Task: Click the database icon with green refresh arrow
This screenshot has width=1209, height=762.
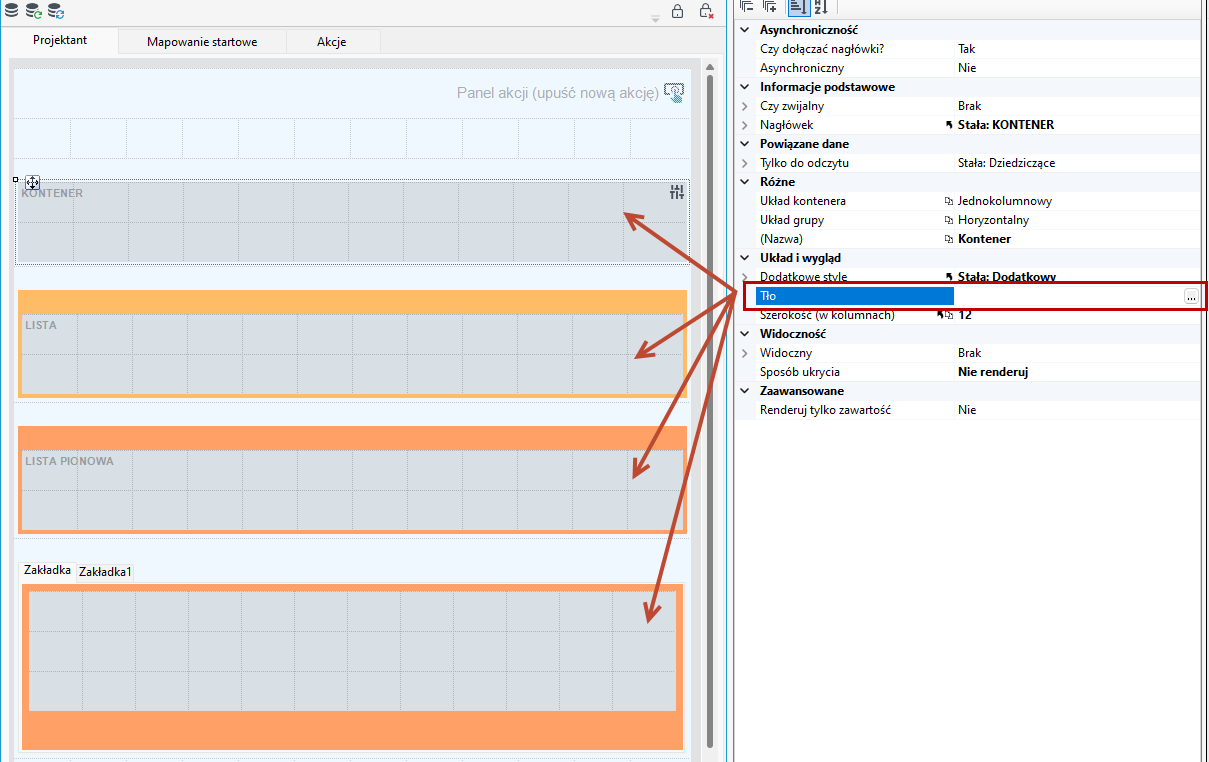Action: [x=34, y=11]
